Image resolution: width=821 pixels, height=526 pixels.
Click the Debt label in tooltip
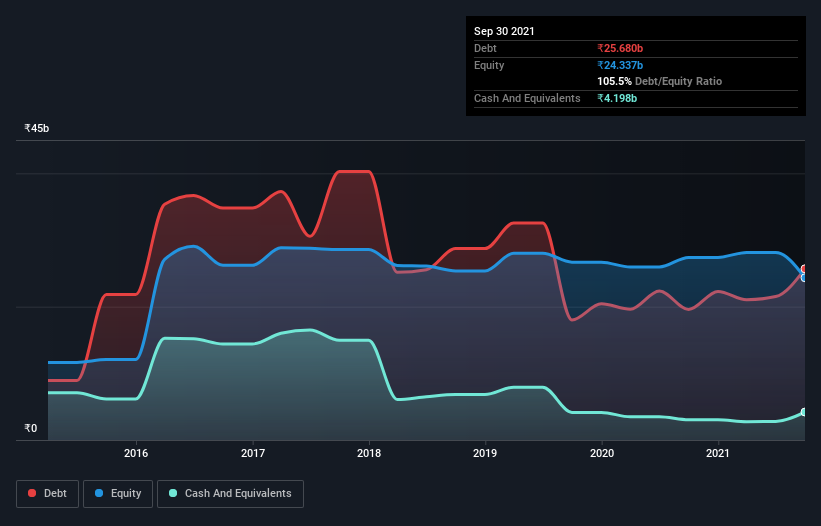[x=485, y=48]
